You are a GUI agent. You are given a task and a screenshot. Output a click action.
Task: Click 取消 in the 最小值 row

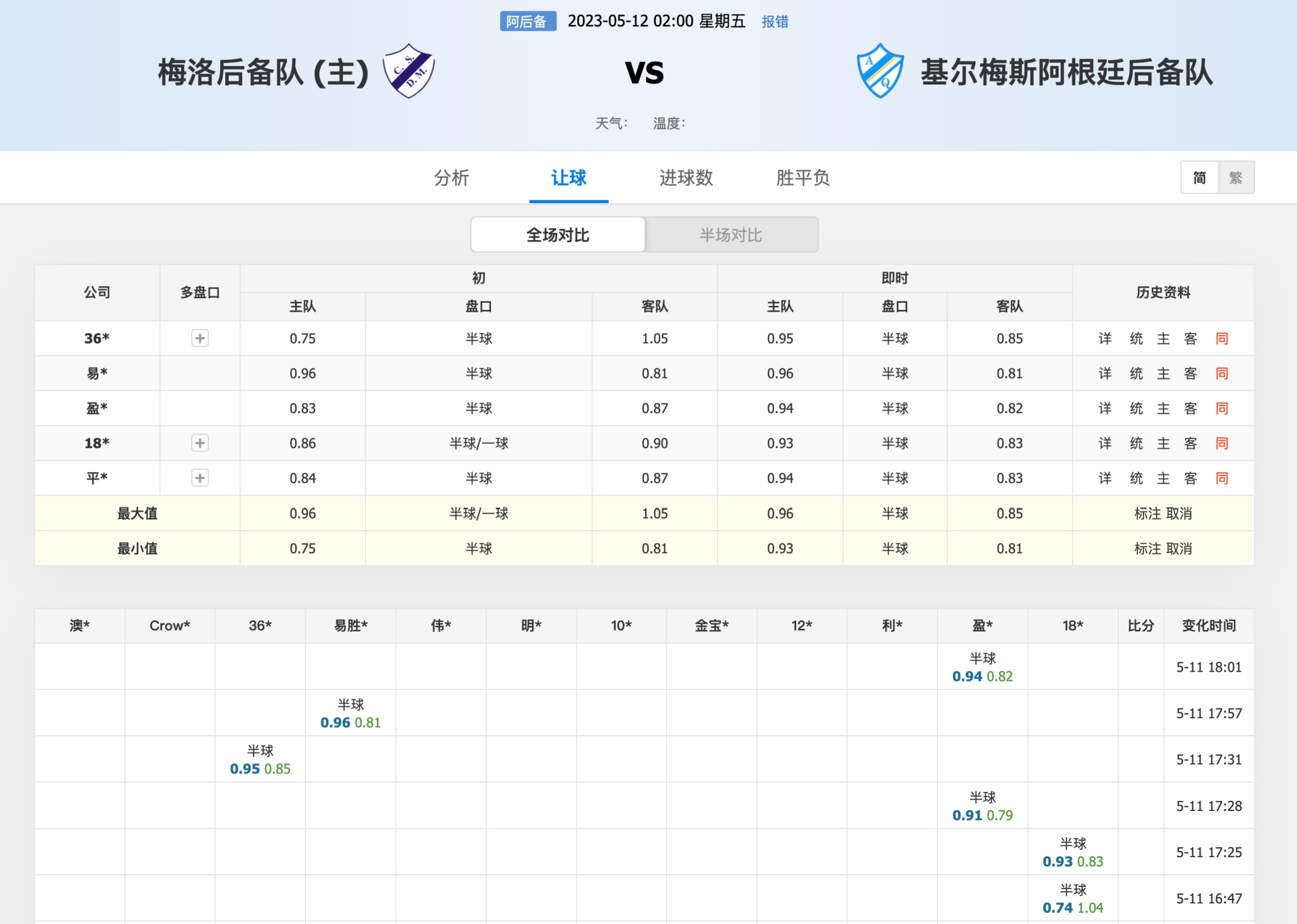[1179, 549]
